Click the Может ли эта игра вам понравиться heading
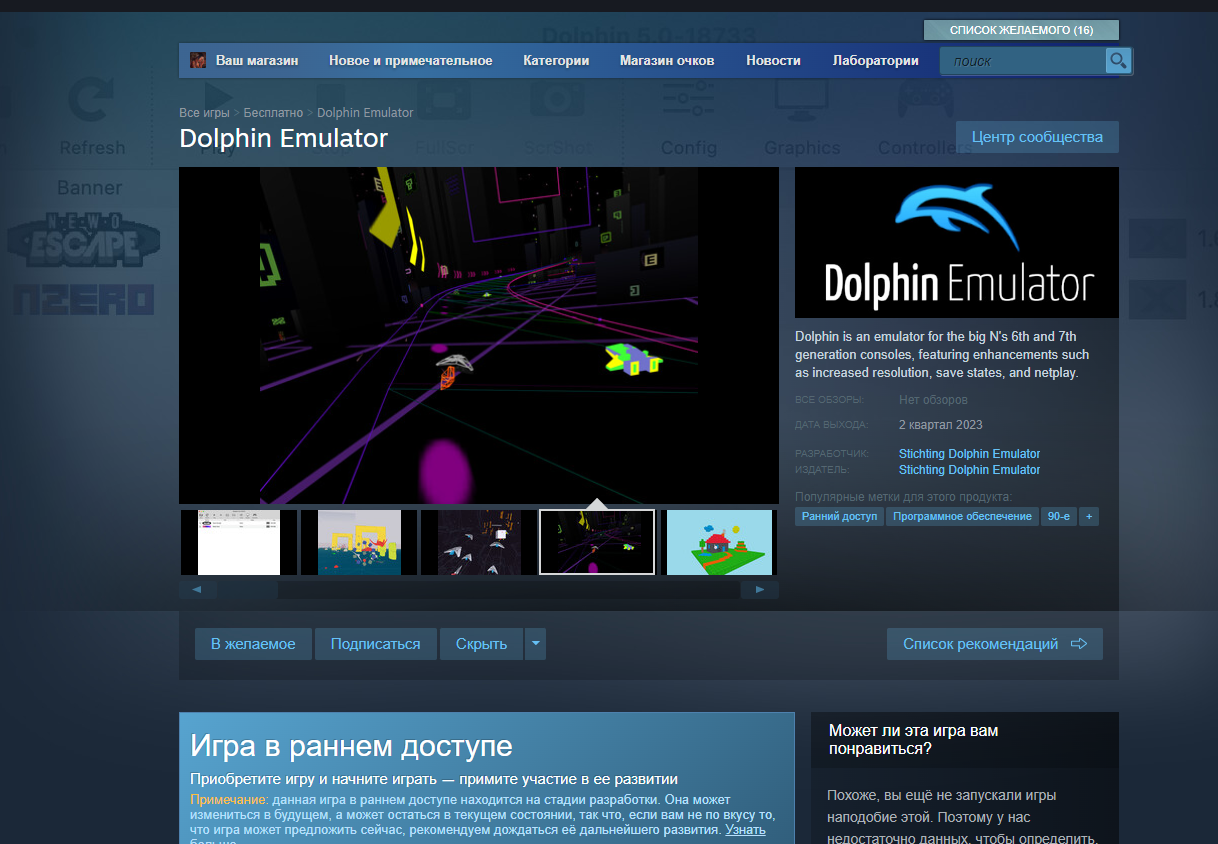This screenshot has width=1218, height=844. coord(914,739)
